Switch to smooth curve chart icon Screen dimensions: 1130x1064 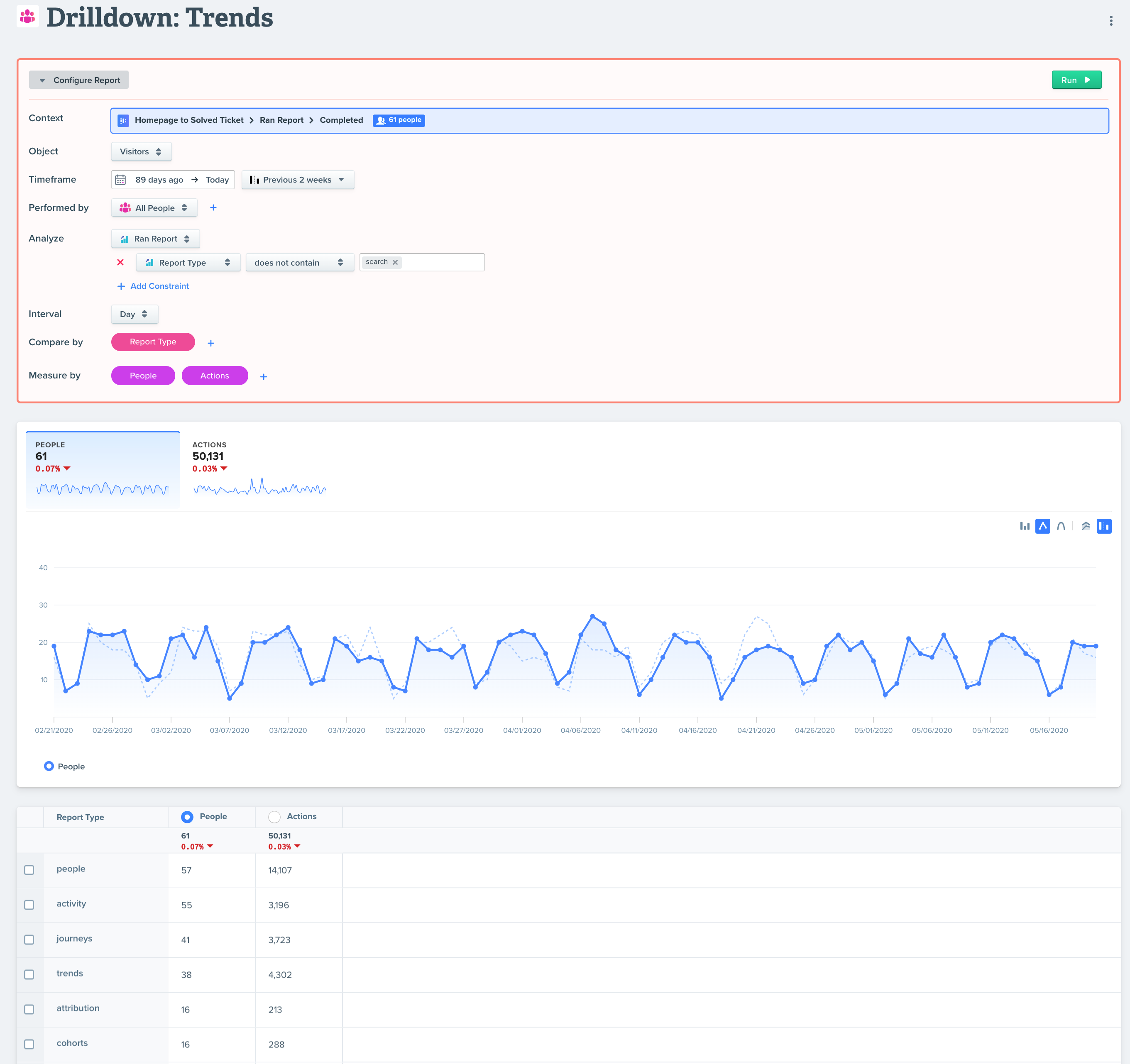(1061, 526)
